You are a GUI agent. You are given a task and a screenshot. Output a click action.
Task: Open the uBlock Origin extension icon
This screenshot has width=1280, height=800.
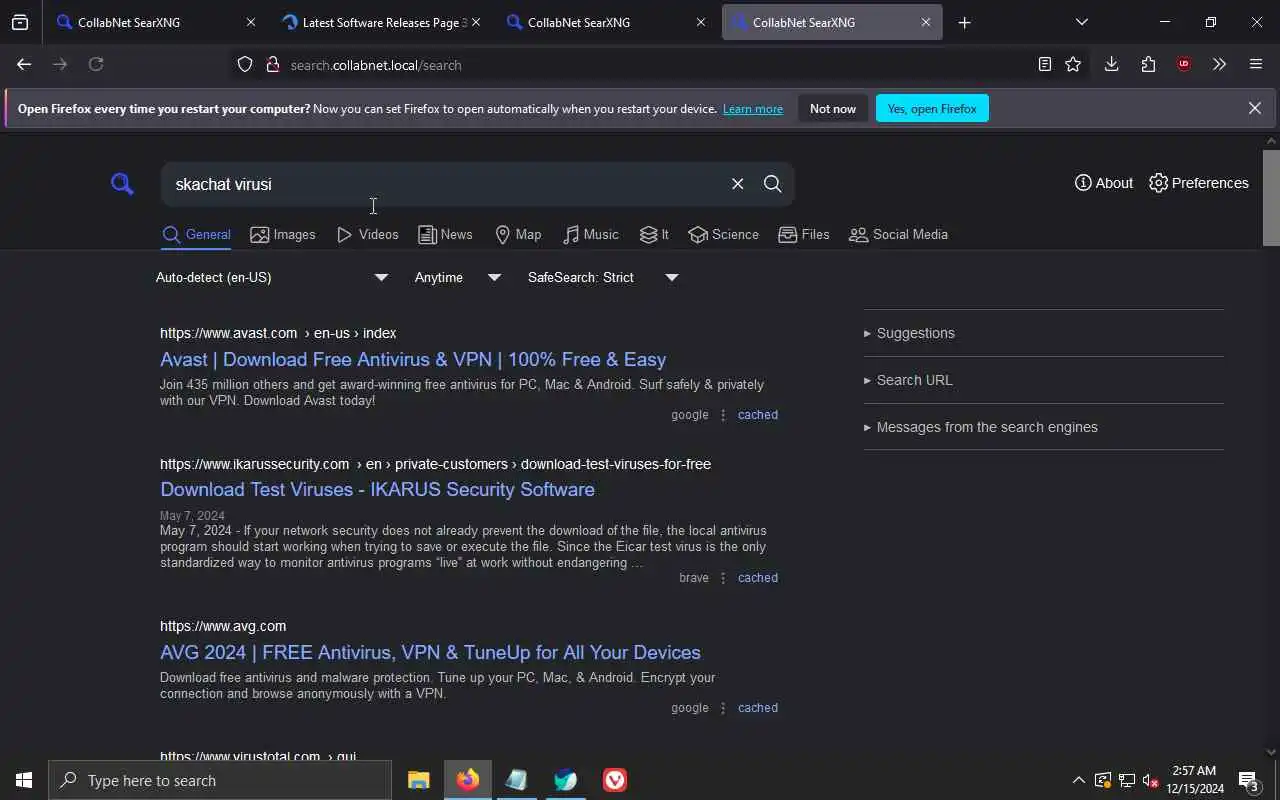point(1184,64)
